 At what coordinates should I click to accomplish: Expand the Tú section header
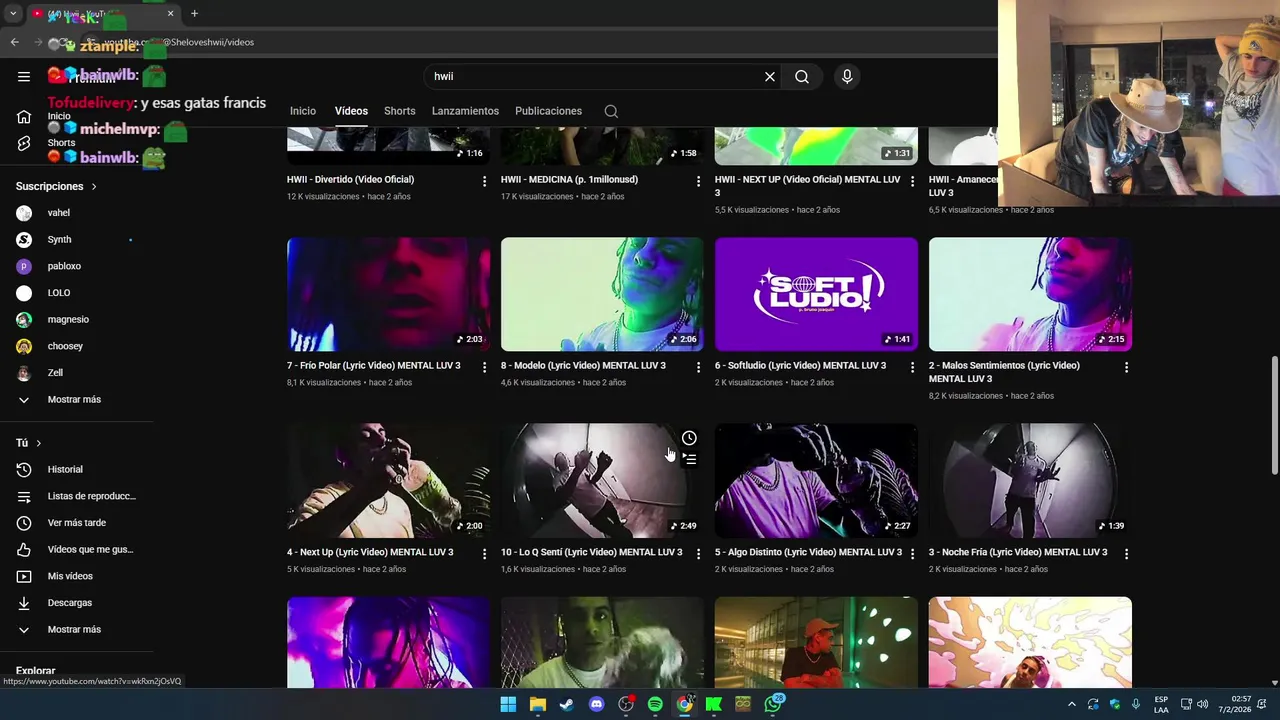pyautogui.click(x=29, y=443)
